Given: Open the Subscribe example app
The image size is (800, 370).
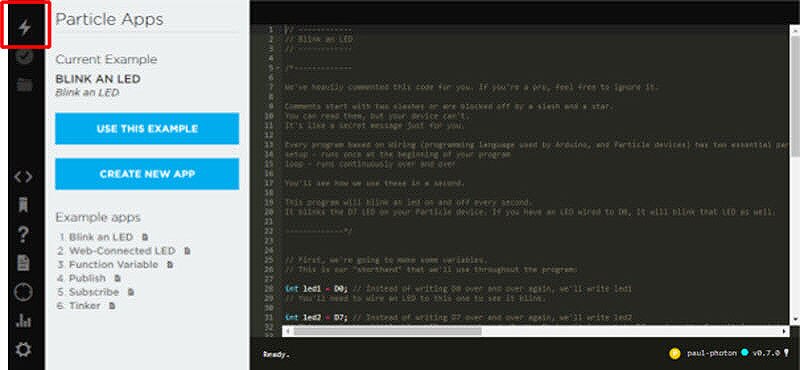Looking at the screenshot, I should (94, 292).
